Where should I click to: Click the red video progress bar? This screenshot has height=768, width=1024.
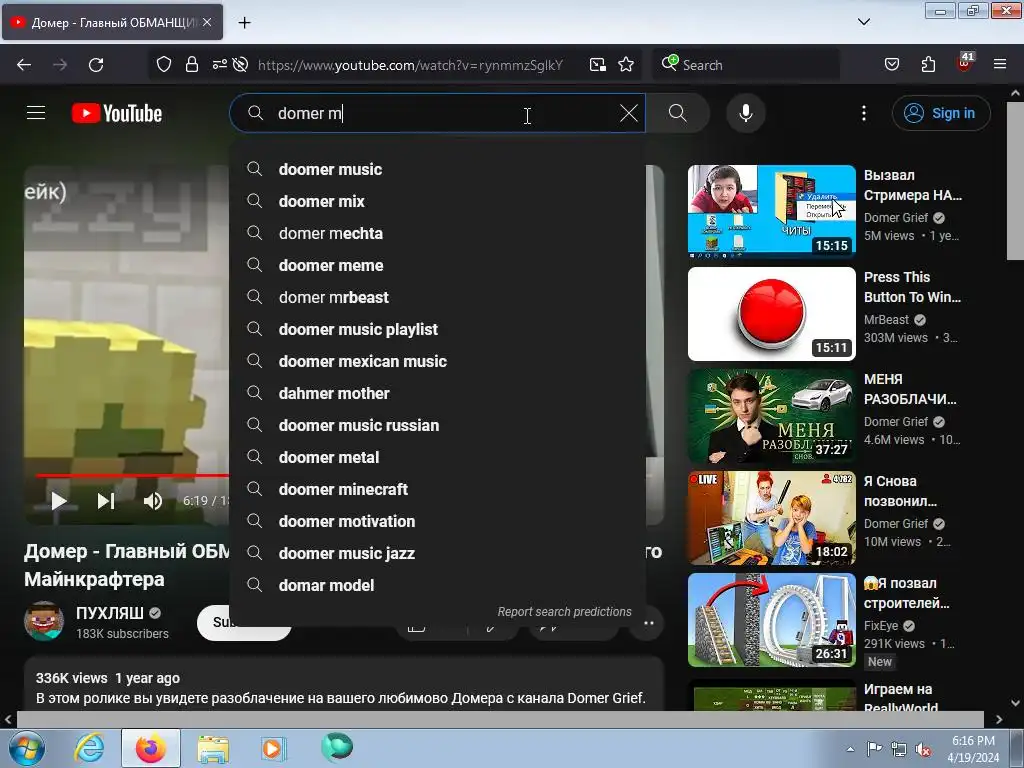133,475
